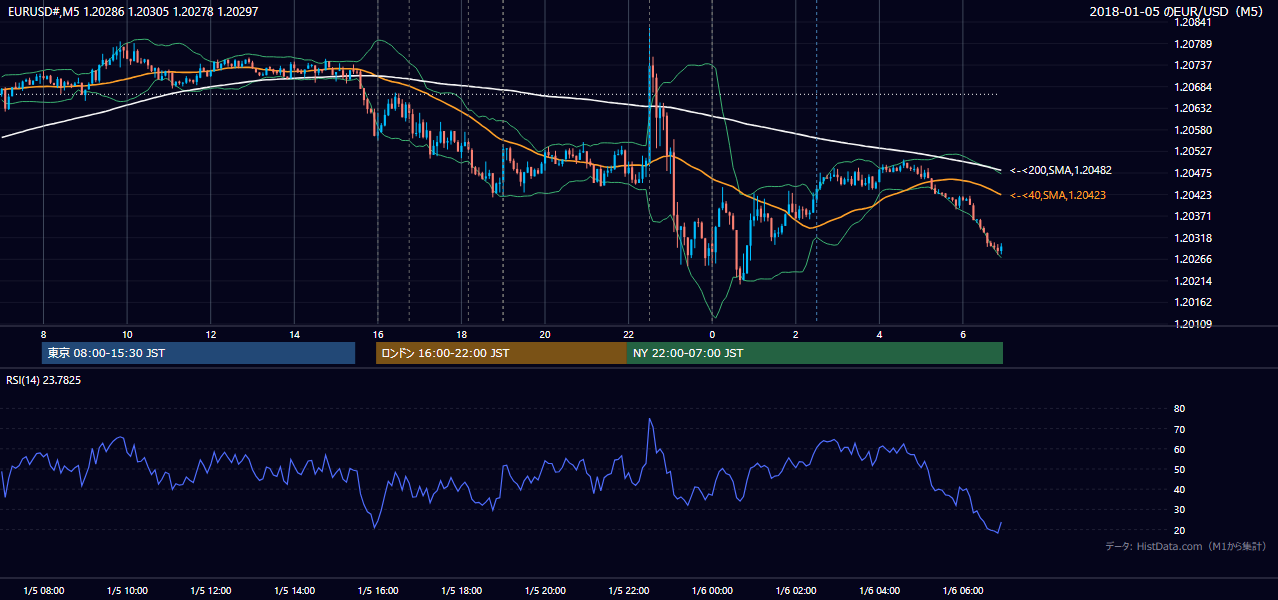
Task: Click hour tick 22 under price chart
Action: [628, 334]
